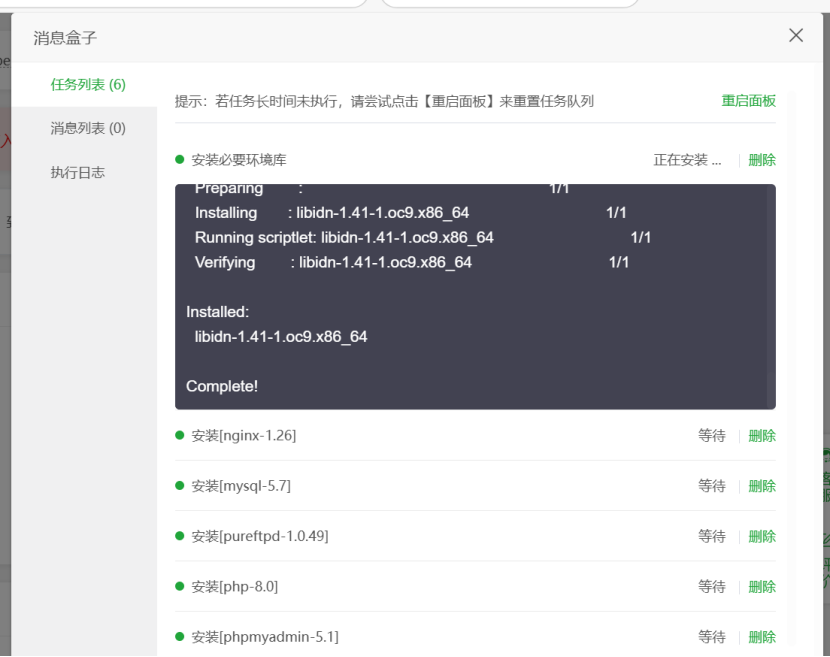Image resolution: width=830 pixels, height=657 pixels.
Task: Select the 安装[php-8.0] task row
Action: point(475,587)
